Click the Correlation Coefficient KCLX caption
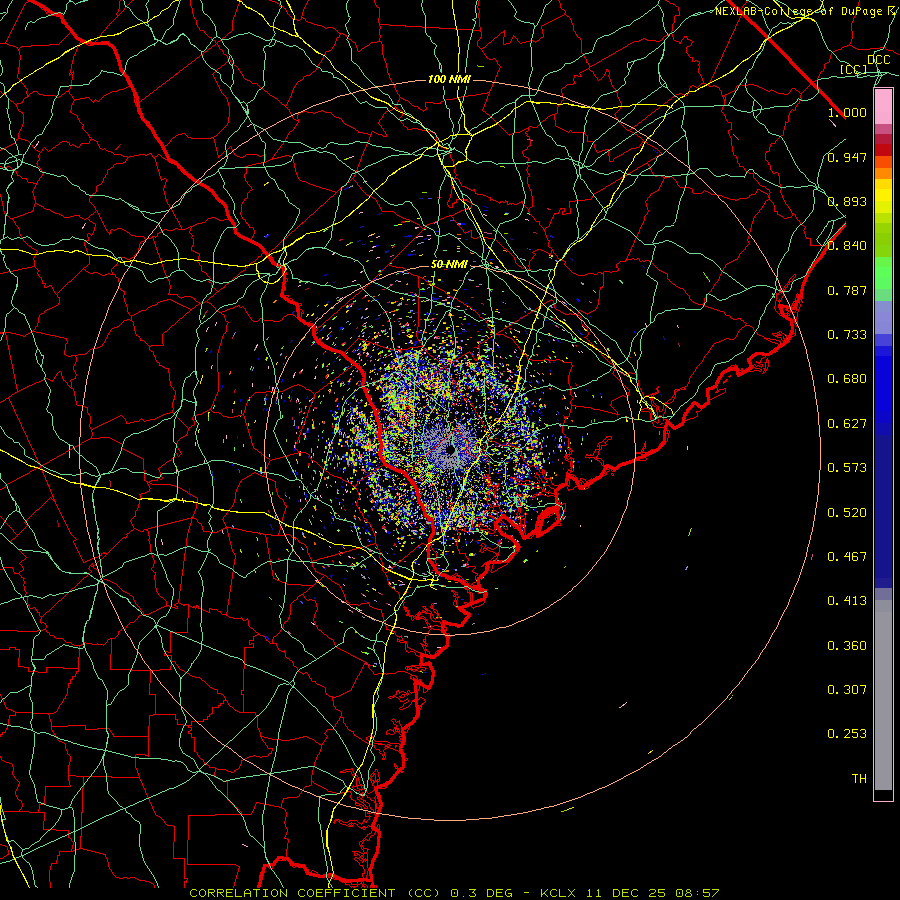Viewport: 900px width, 900px height. (454, 893)
